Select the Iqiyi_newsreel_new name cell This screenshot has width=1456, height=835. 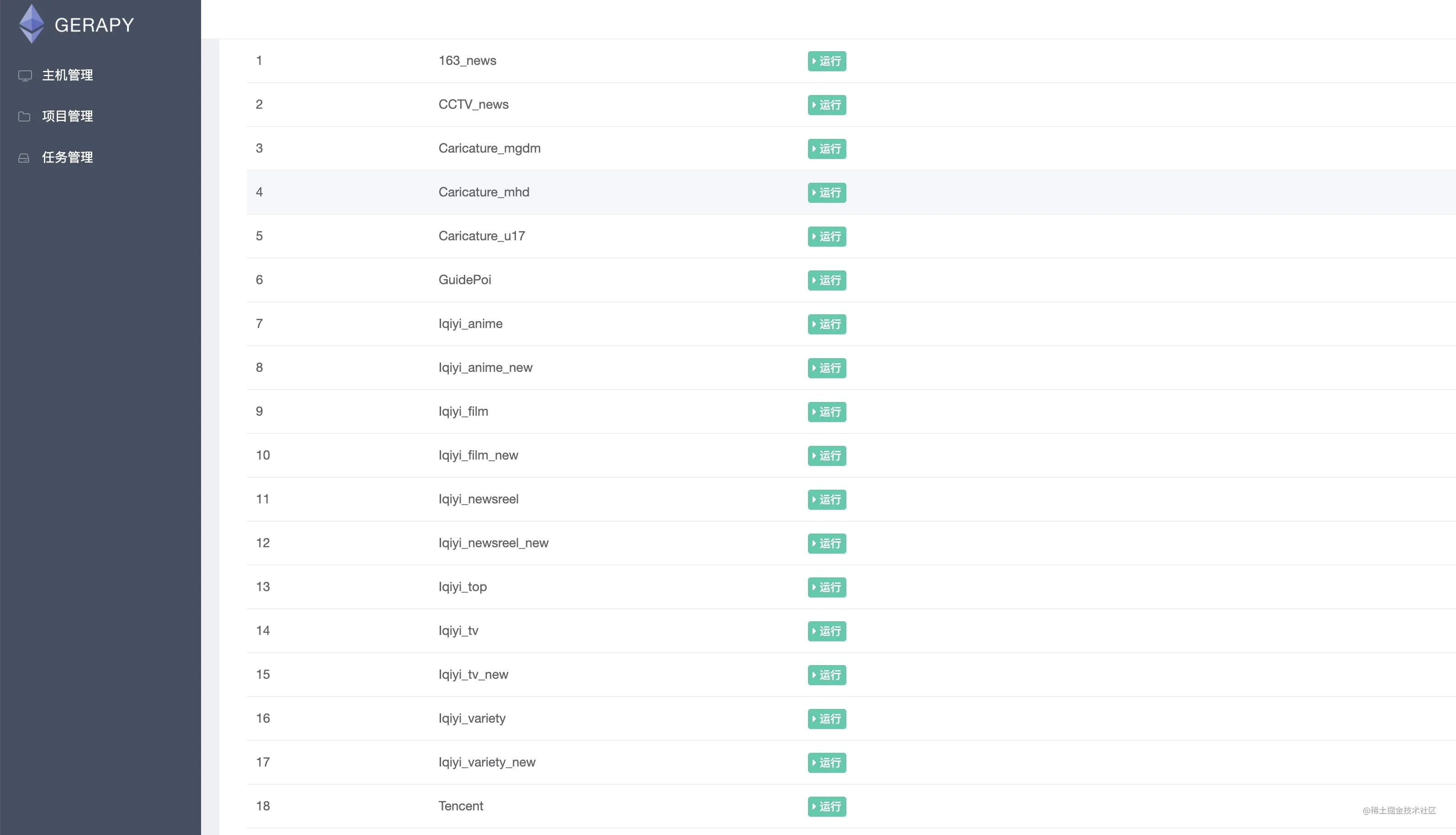[494, 543]
